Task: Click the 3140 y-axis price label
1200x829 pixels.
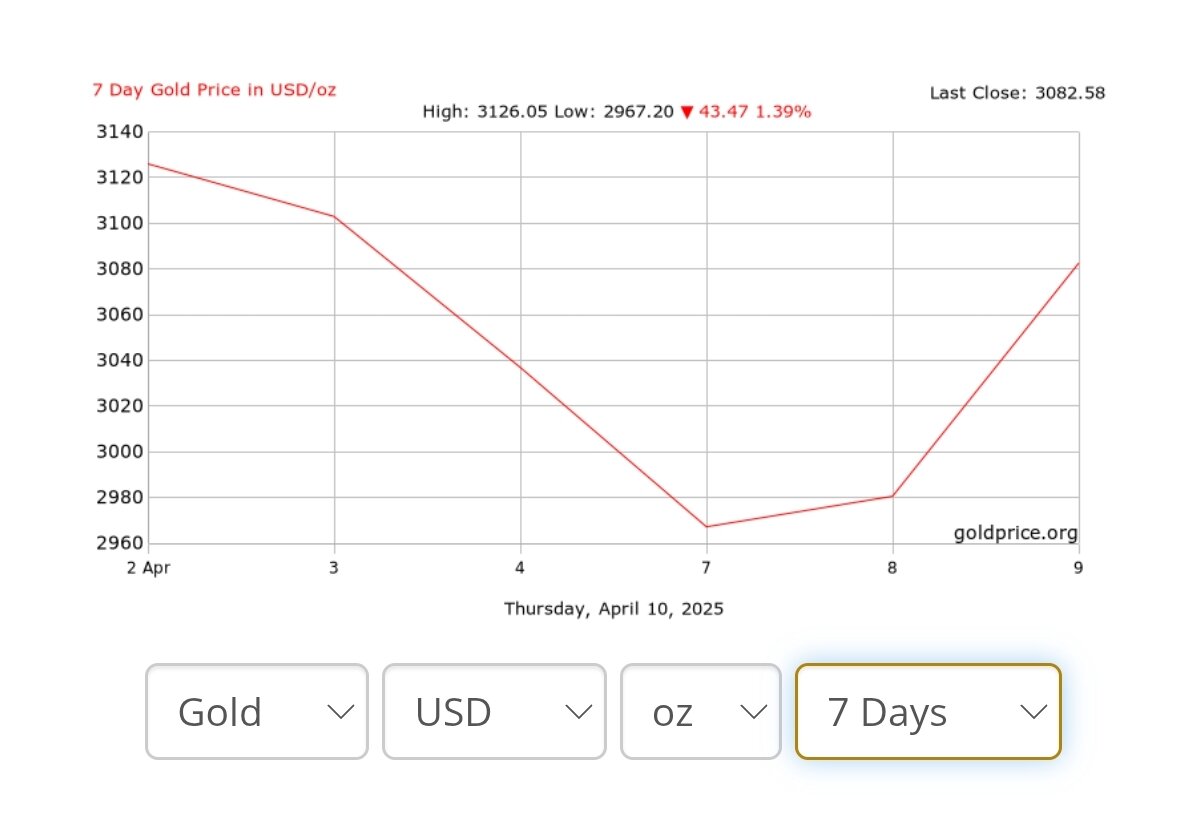Action: [121, 132]
